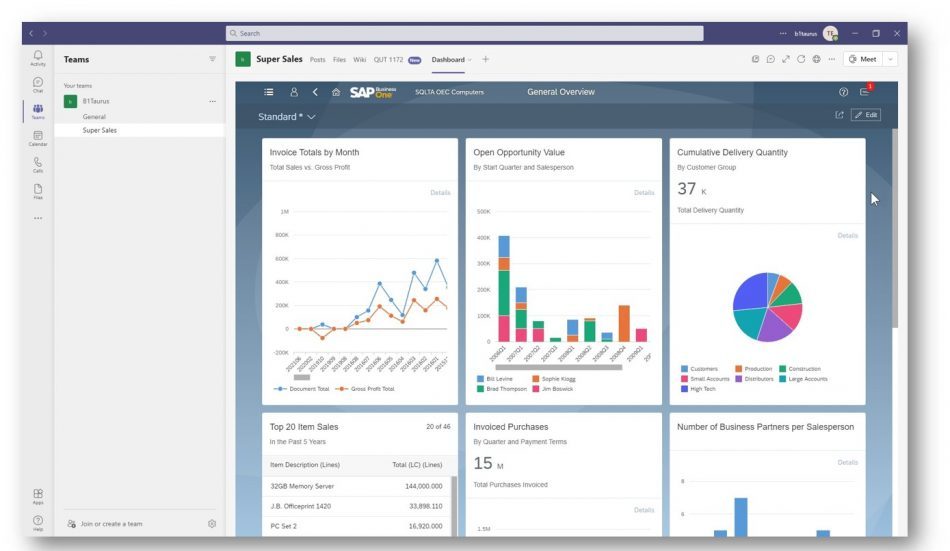The image size is (950, 551).
Task: Open more tab options ellipsis
Action: [x=831, y=59]
